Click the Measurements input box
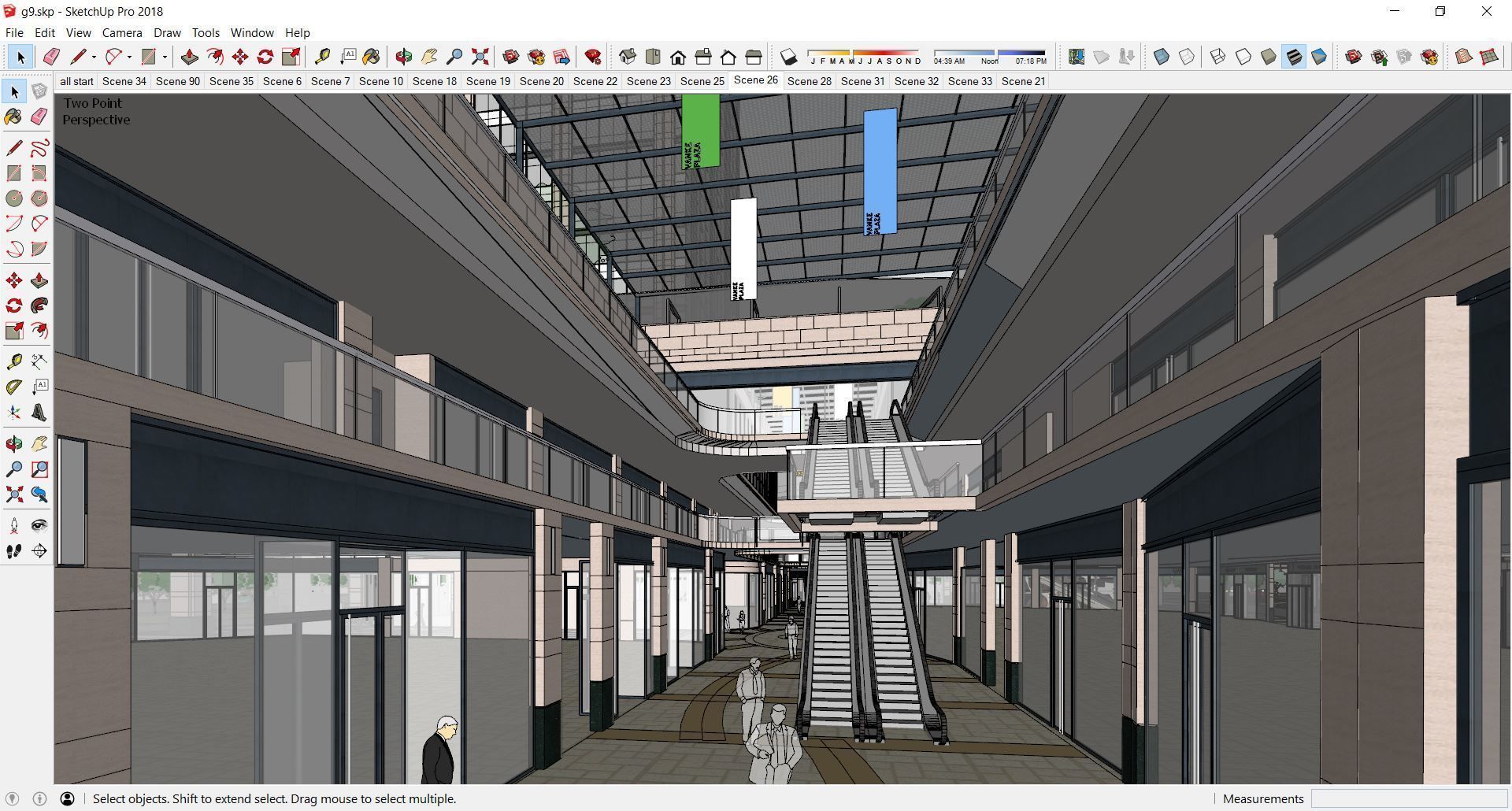This screenshot has height=811, width=1512. (x=1409, y=798)
